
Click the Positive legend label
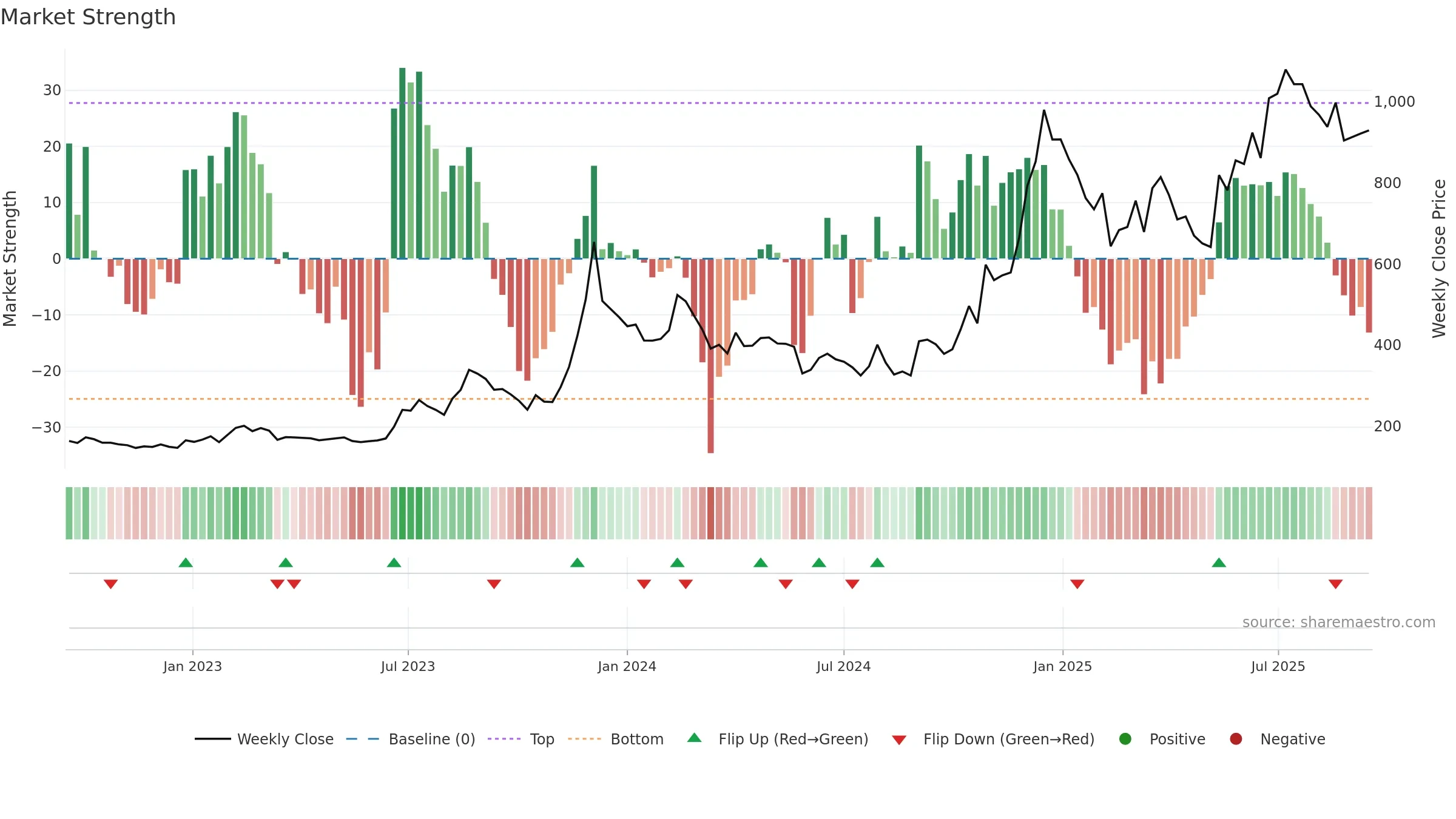tap(1178, 739)
